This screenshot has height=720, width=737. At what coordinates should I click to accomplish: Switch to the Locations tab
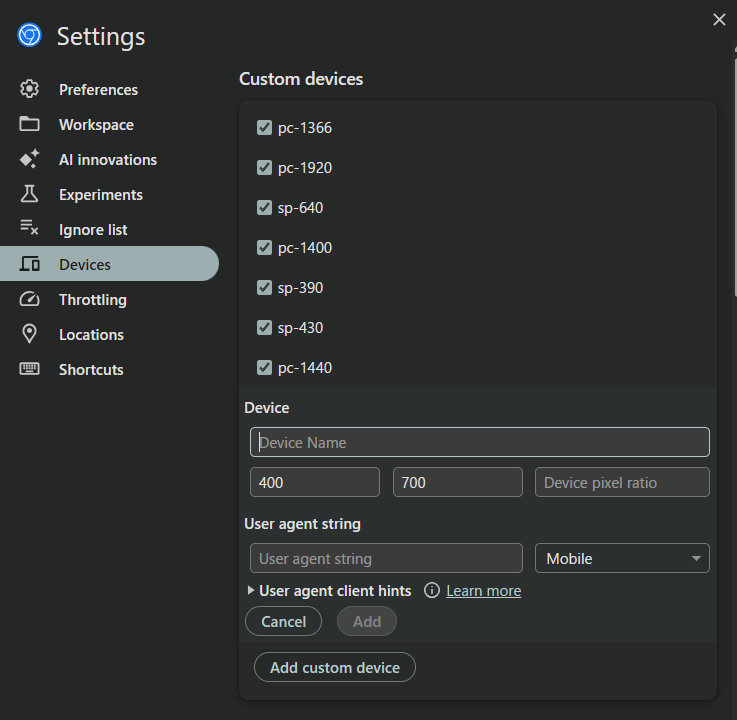(109, 335)
